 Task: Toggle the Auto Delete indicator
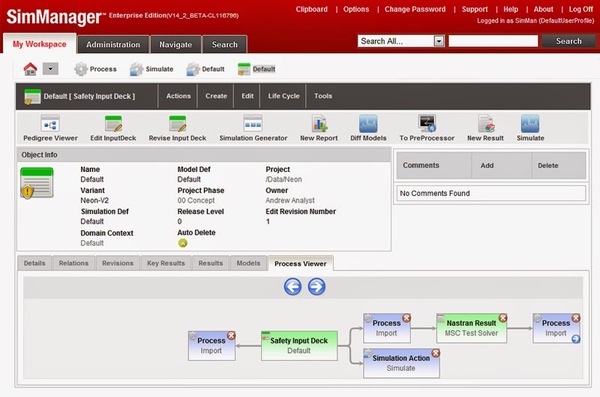tap(183, 243)
